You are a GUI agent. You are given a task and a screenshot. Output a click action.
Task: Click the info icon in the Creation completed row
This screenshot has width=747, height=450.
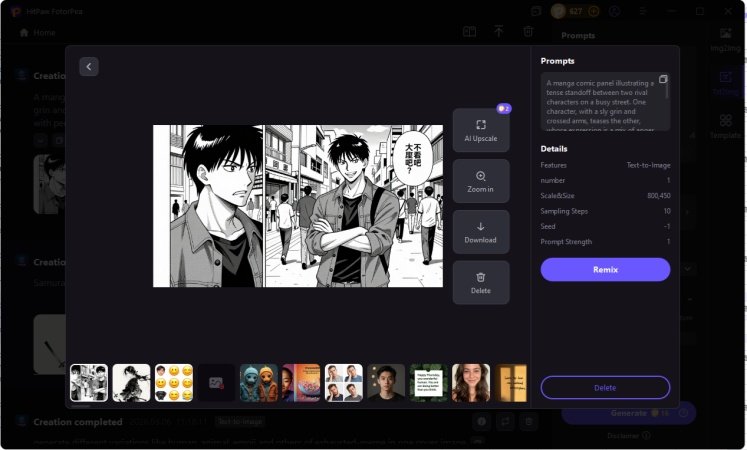481,421
